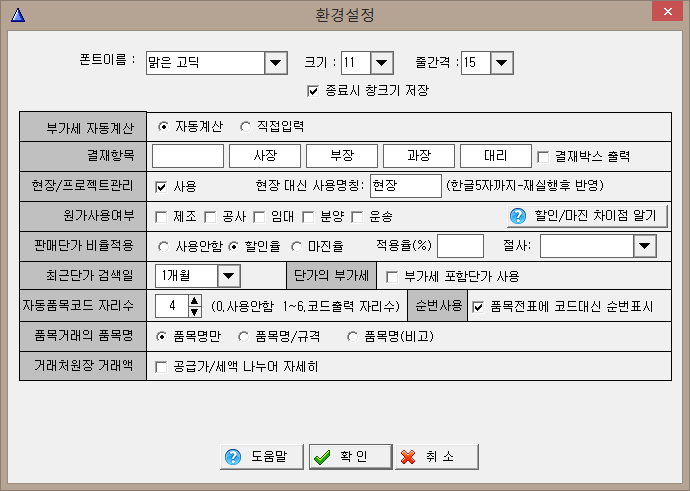Select the 직접입력 radio button
690x491 pixels.
[245, 127]
